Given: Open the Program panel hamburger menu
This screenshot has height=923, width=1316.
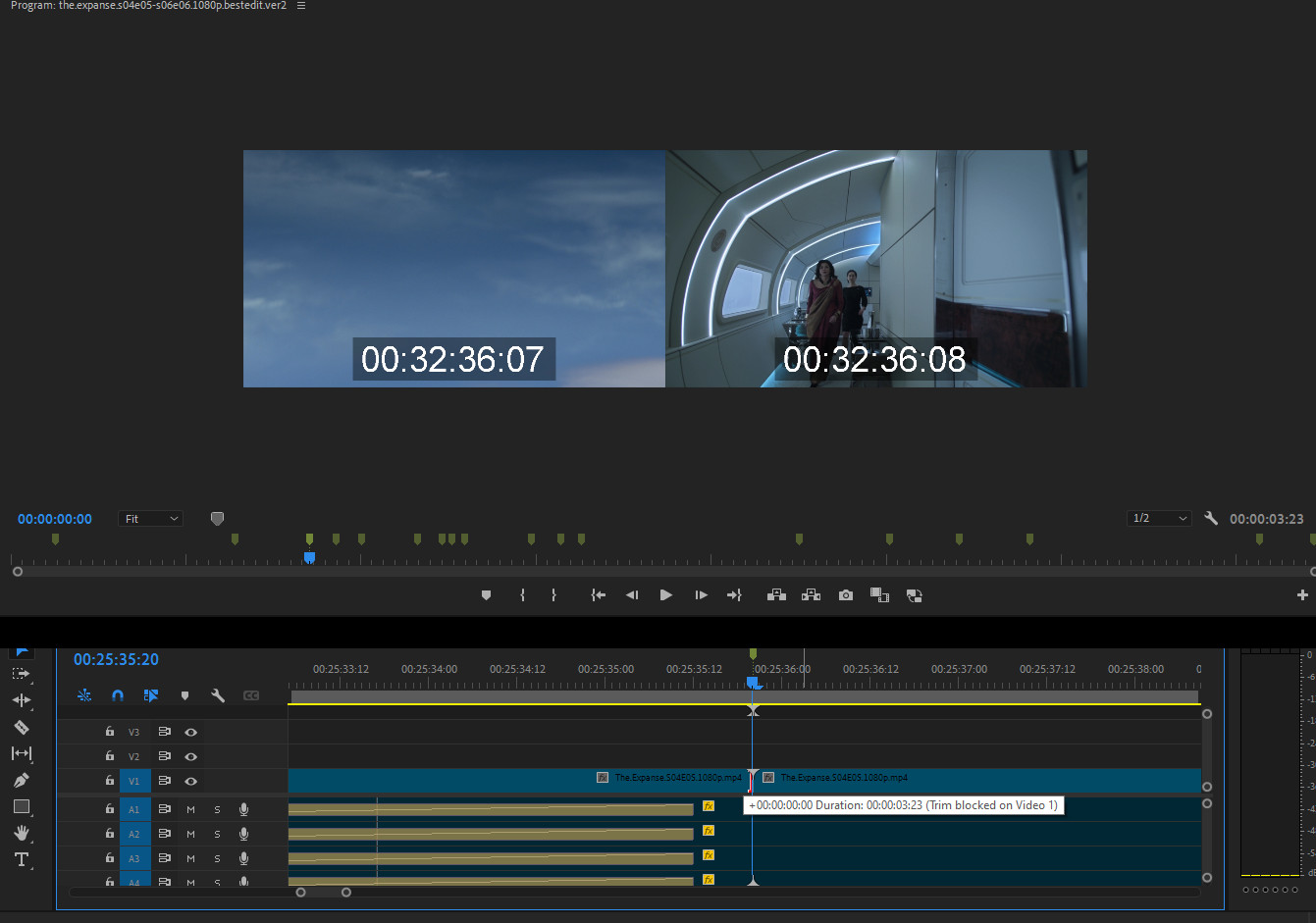Looking at the screenshot, I should pyautogui.click(x=301, y=6).
